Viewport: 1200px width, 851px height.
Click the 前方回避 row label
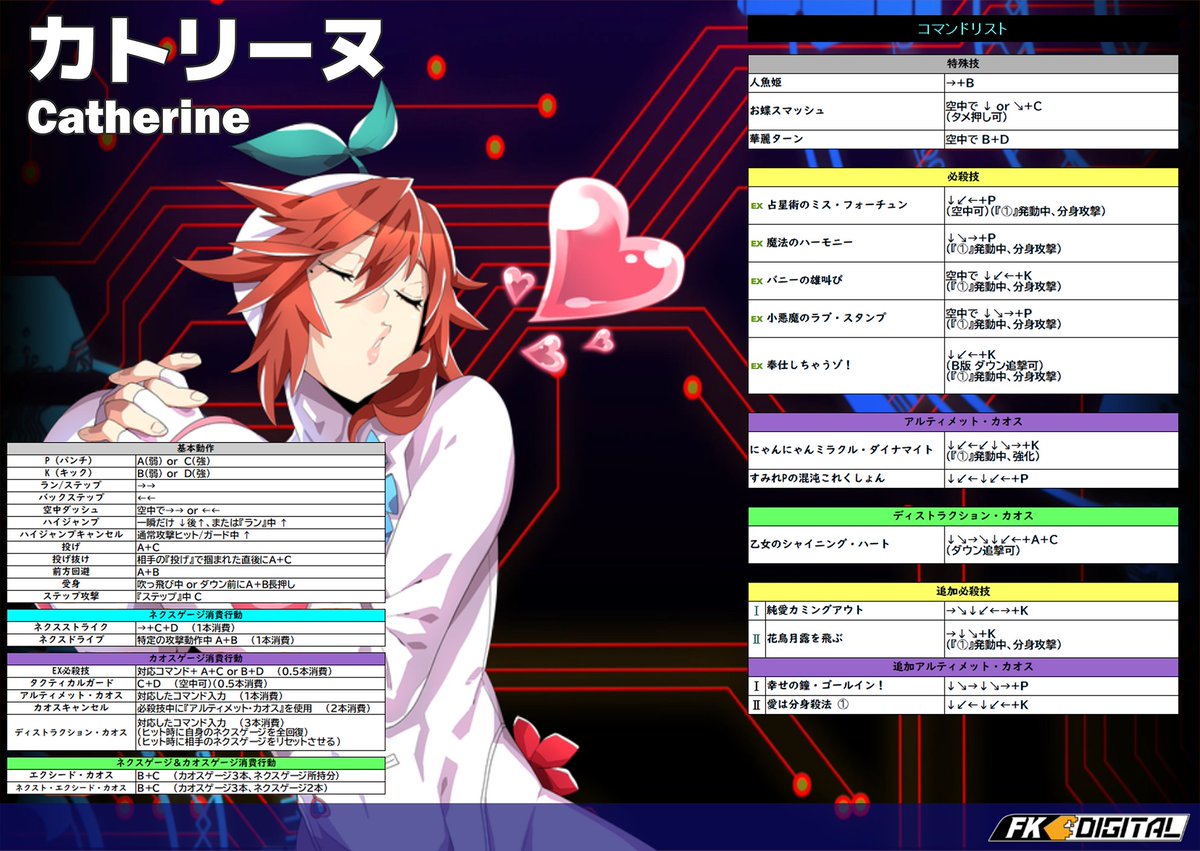[71, 571]
